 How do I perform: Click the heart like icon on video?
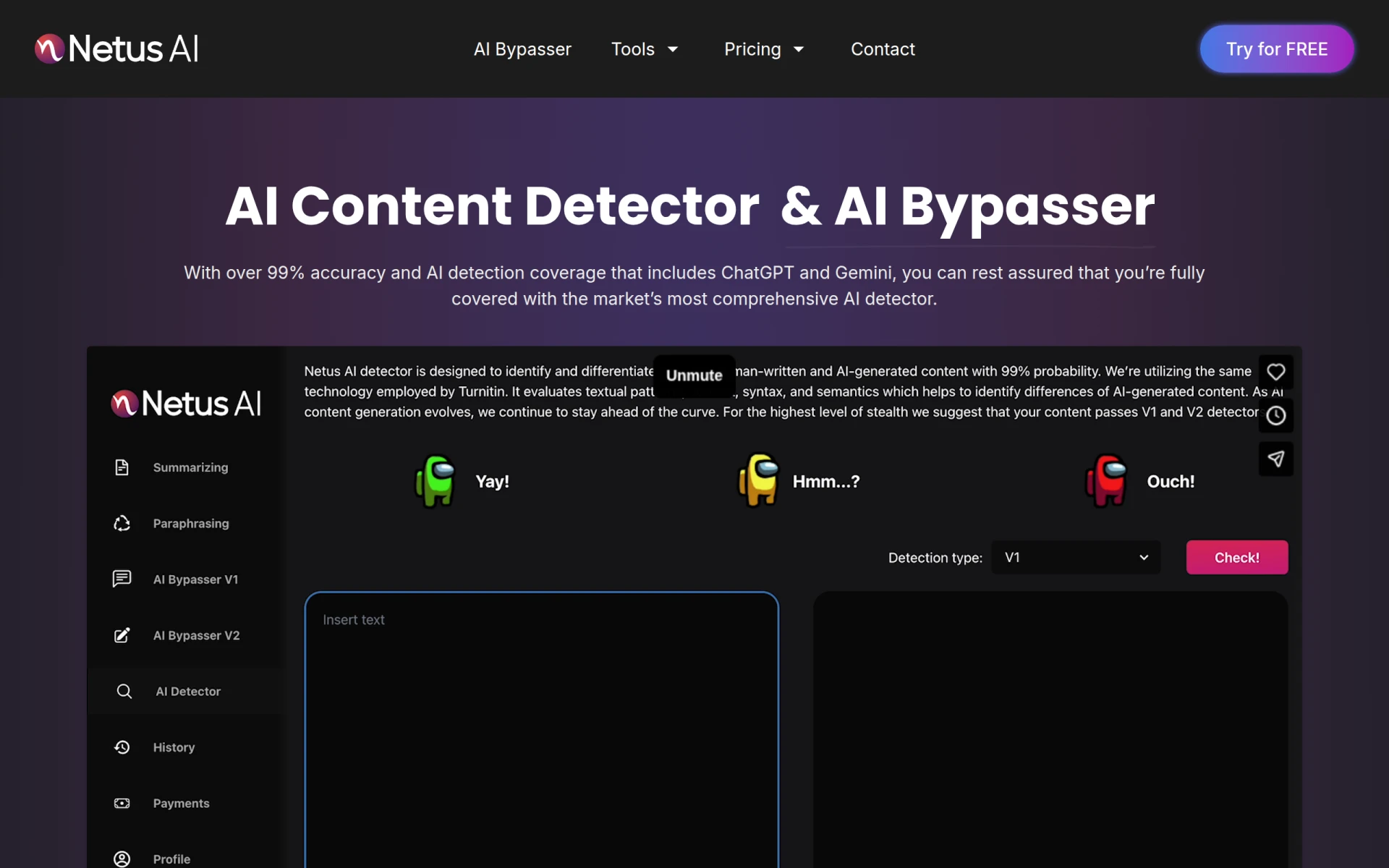pos(1276,372)
